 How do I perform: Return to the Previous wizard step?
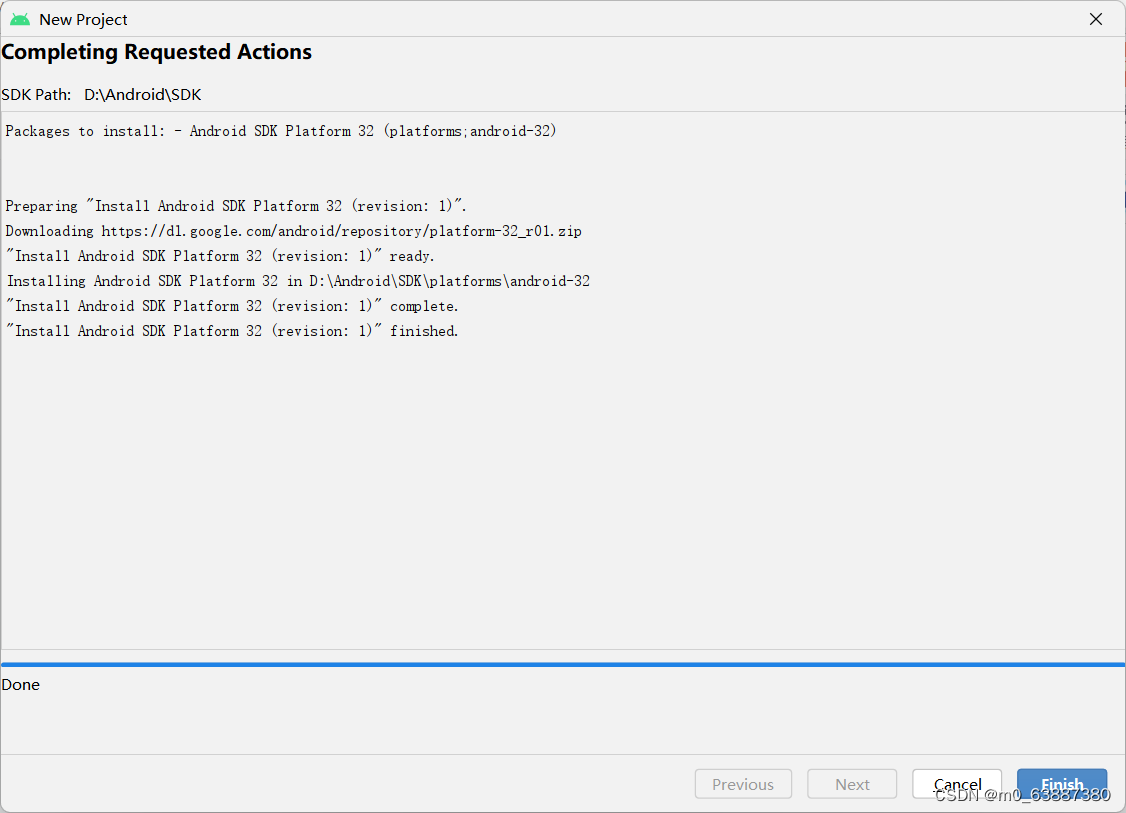743,784
